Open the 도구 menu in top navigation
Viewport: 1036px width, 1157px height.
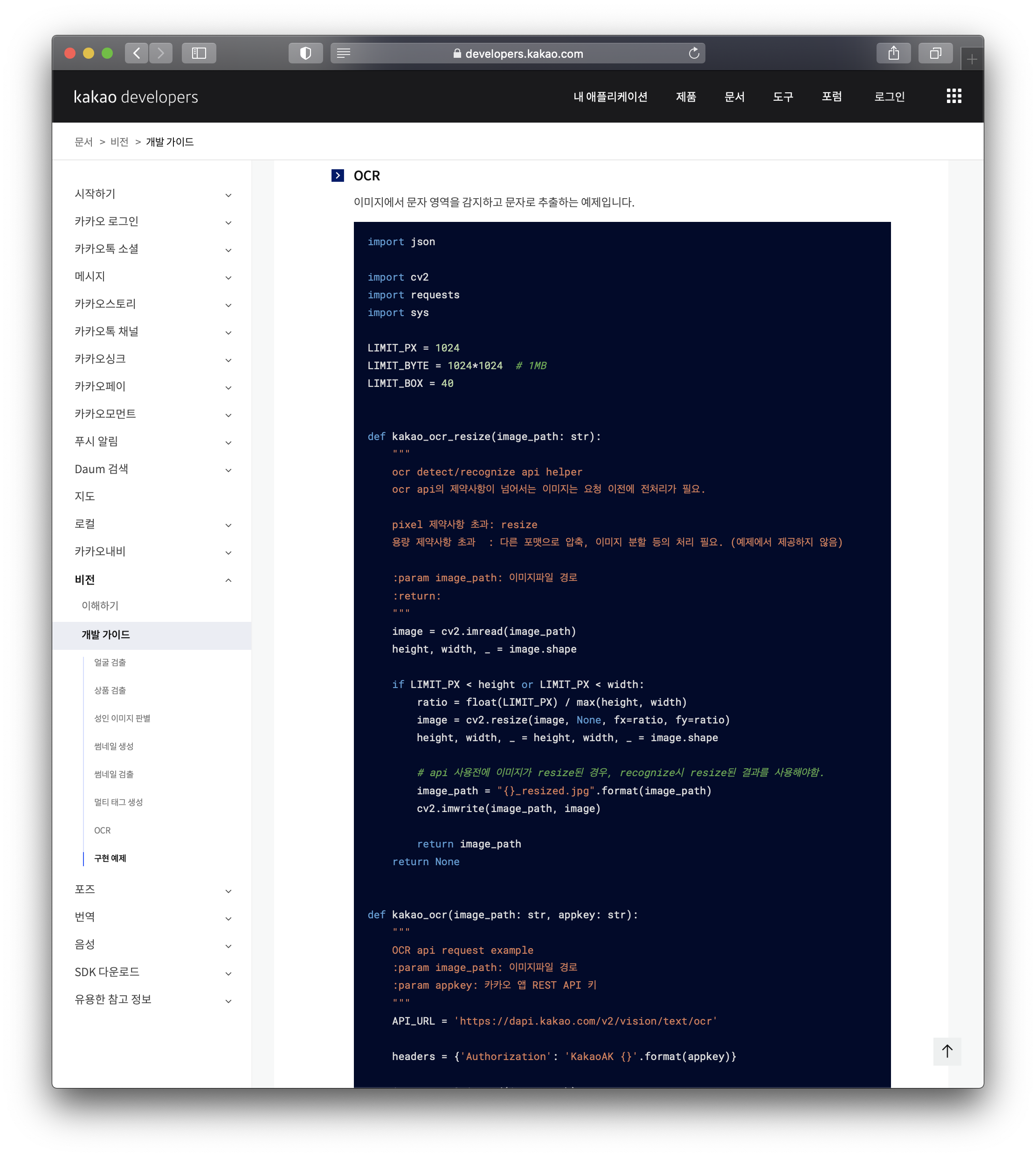[783, 97]
